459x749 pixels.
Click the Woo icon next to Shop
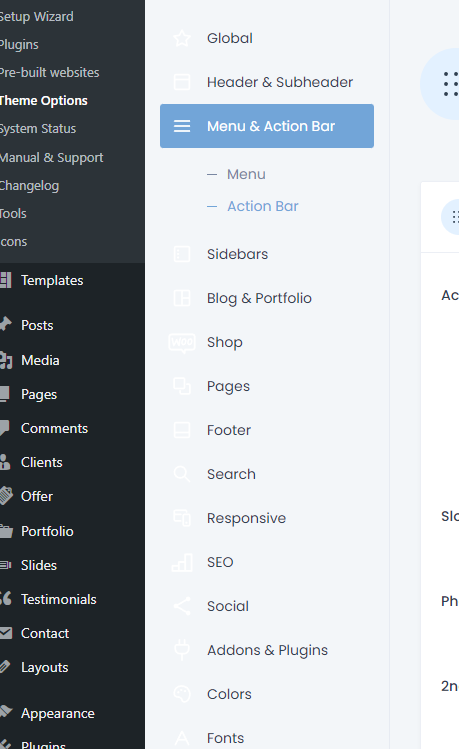(182, 342)
